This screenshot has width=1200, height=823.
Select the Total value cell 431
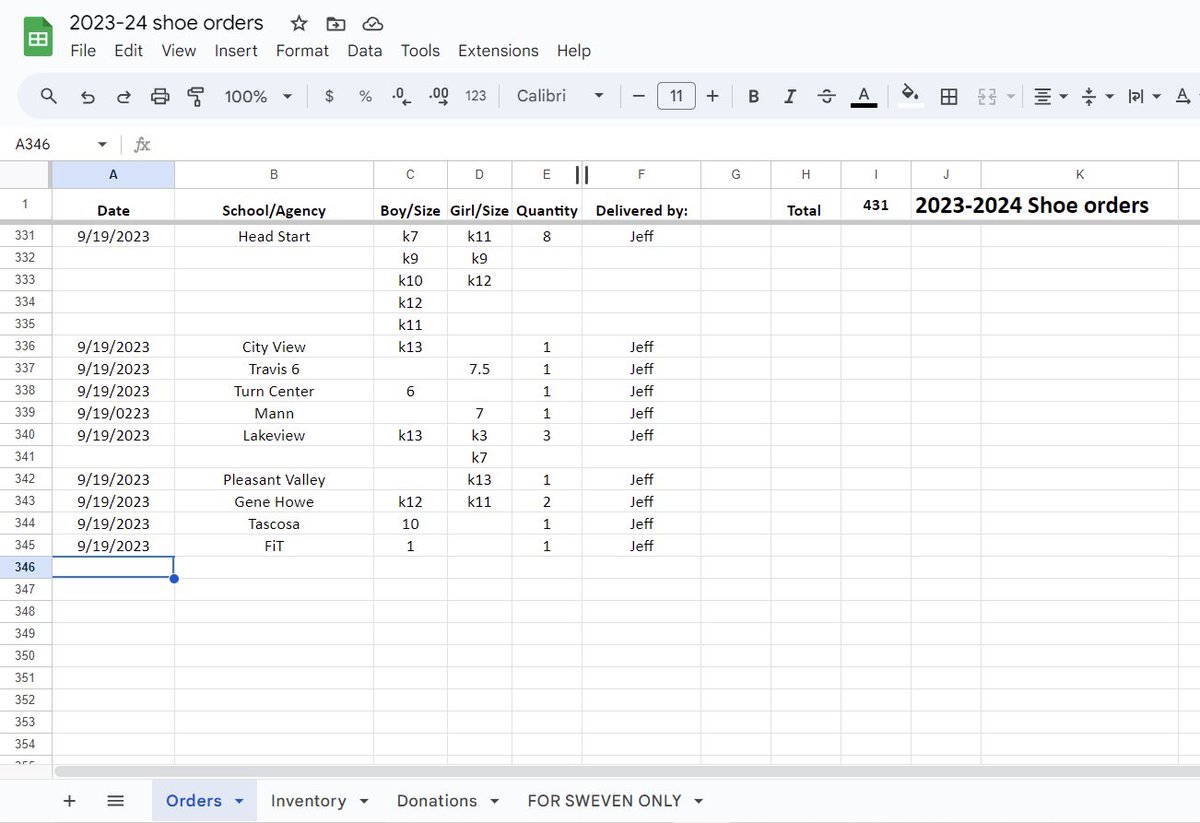(x=876, y=205)
